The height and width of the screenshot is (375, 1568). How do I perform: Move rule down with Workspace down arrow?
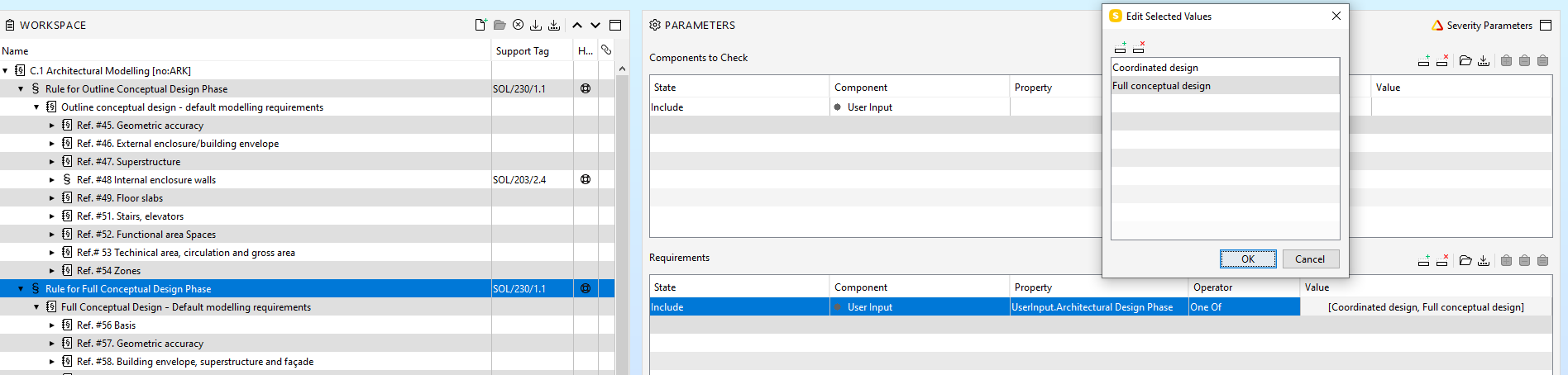click(595, 25)
